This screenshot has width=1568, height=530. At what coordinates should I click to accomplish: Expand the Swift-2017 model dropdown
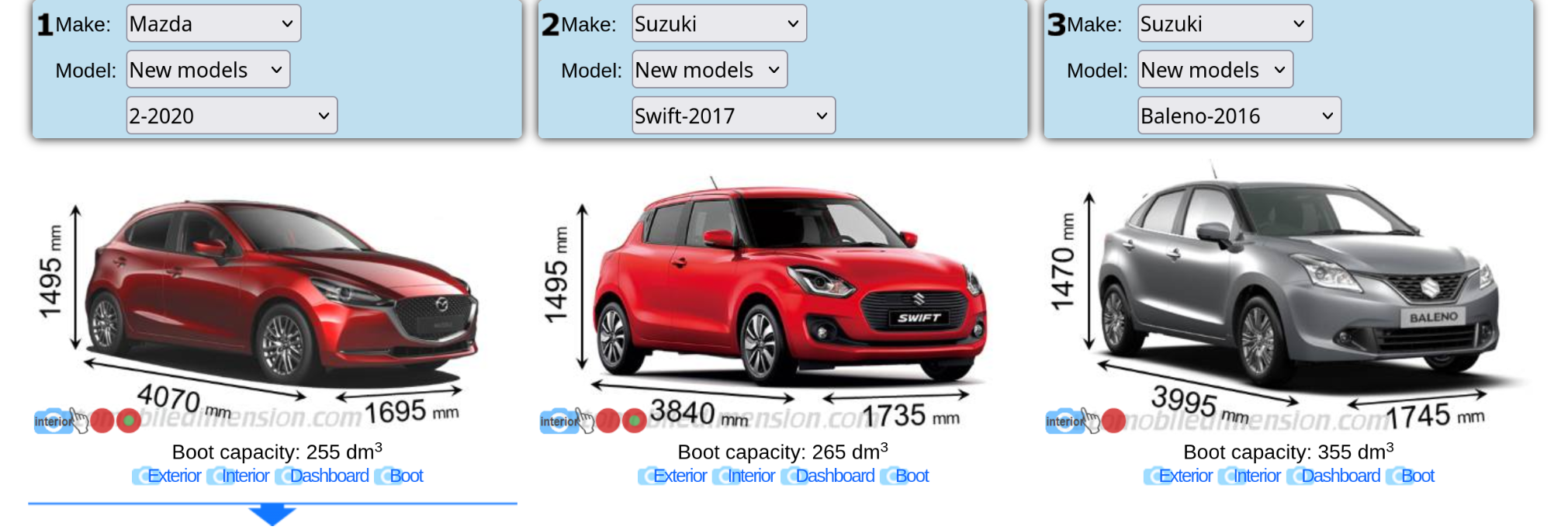tap(734, 115)
